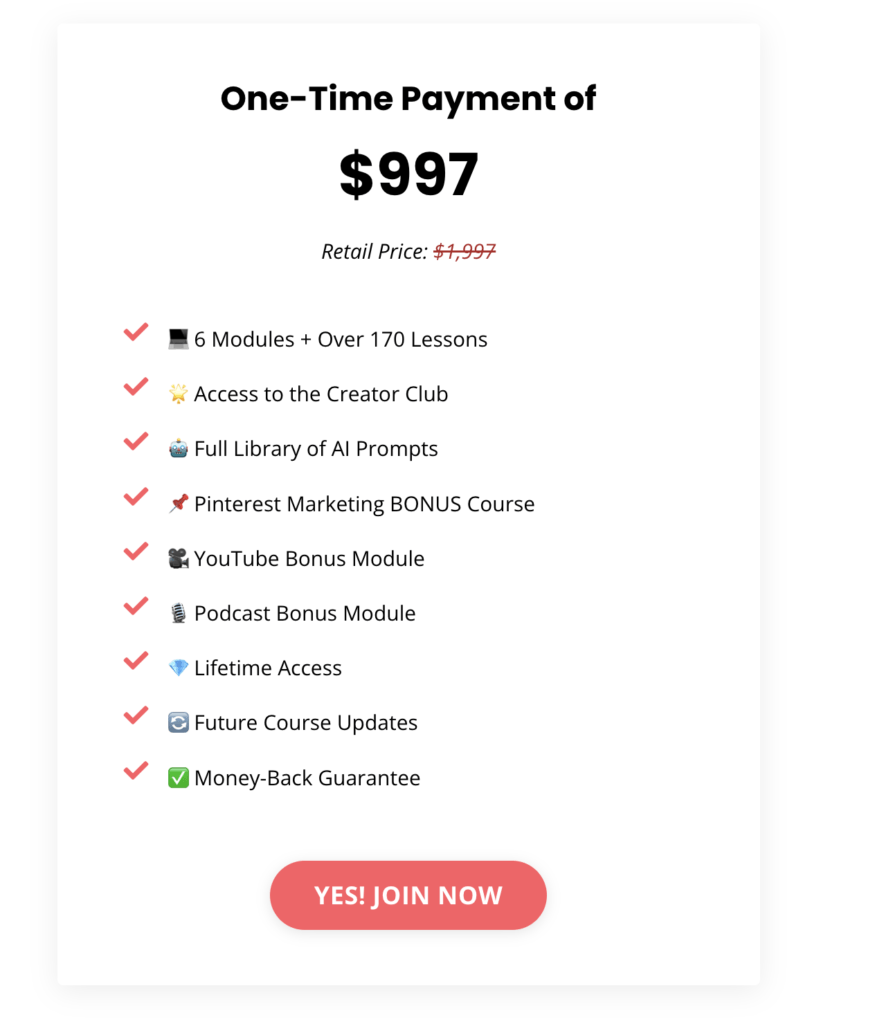Click the YouTube Bonus Module label
Image resolution: width=893 pixels, height=1024 pixels.
pyautogui.click(x=309, y=558)
